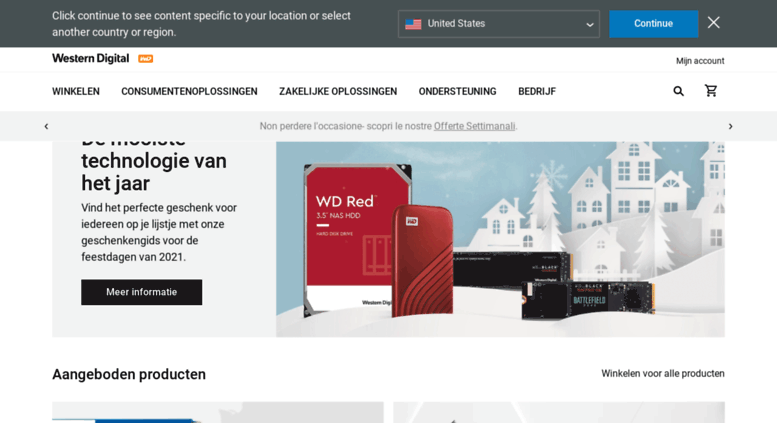
Task: Open the CONSUMENTENOPLOSSINGEN menu
Action: [189, 92]
